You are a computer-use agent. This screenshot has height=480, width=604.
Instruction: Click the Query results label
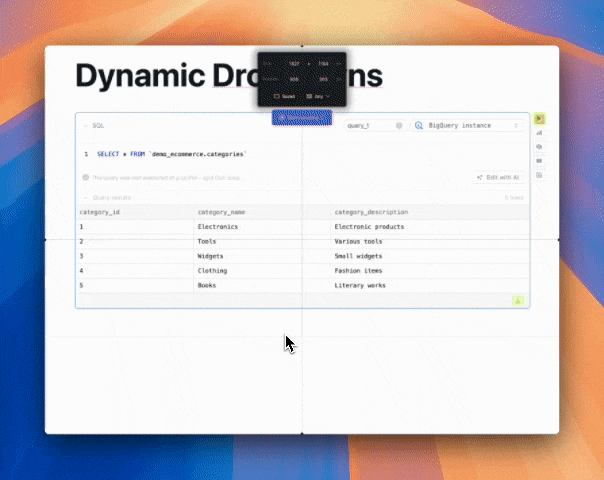click(x=112, y=198)
